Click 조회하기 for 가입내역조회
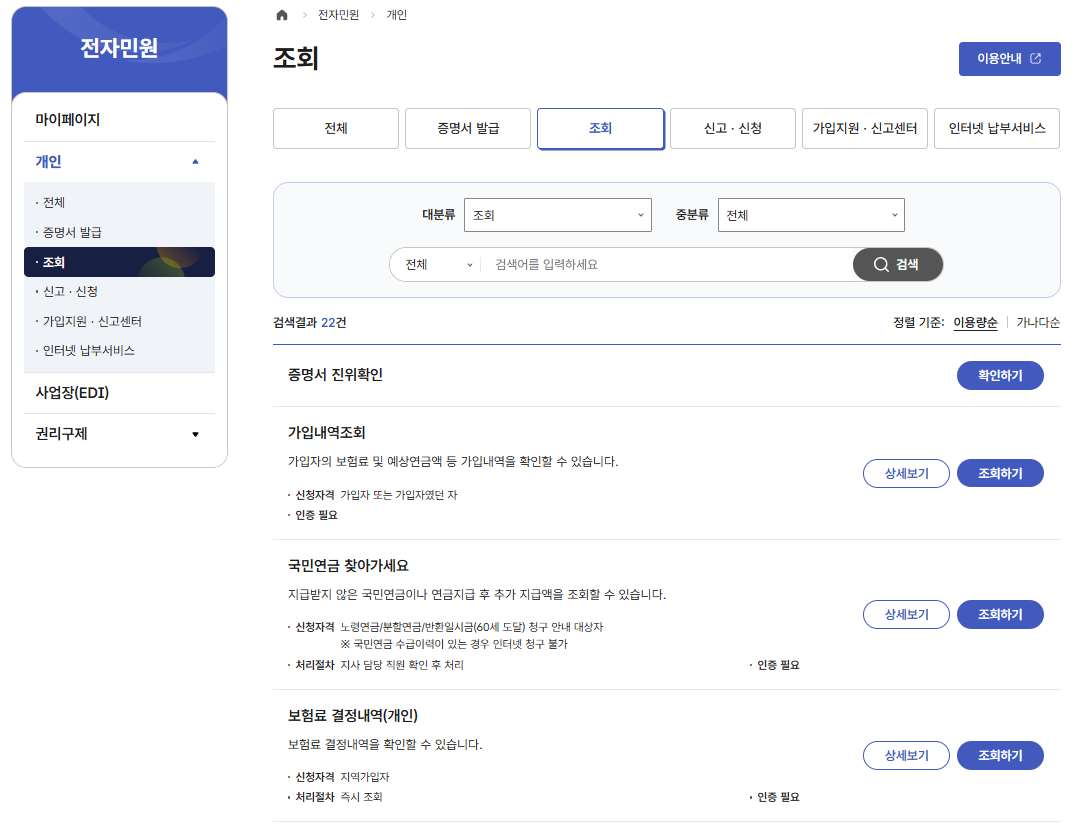1078x828 pixels. pos(1000,473)
